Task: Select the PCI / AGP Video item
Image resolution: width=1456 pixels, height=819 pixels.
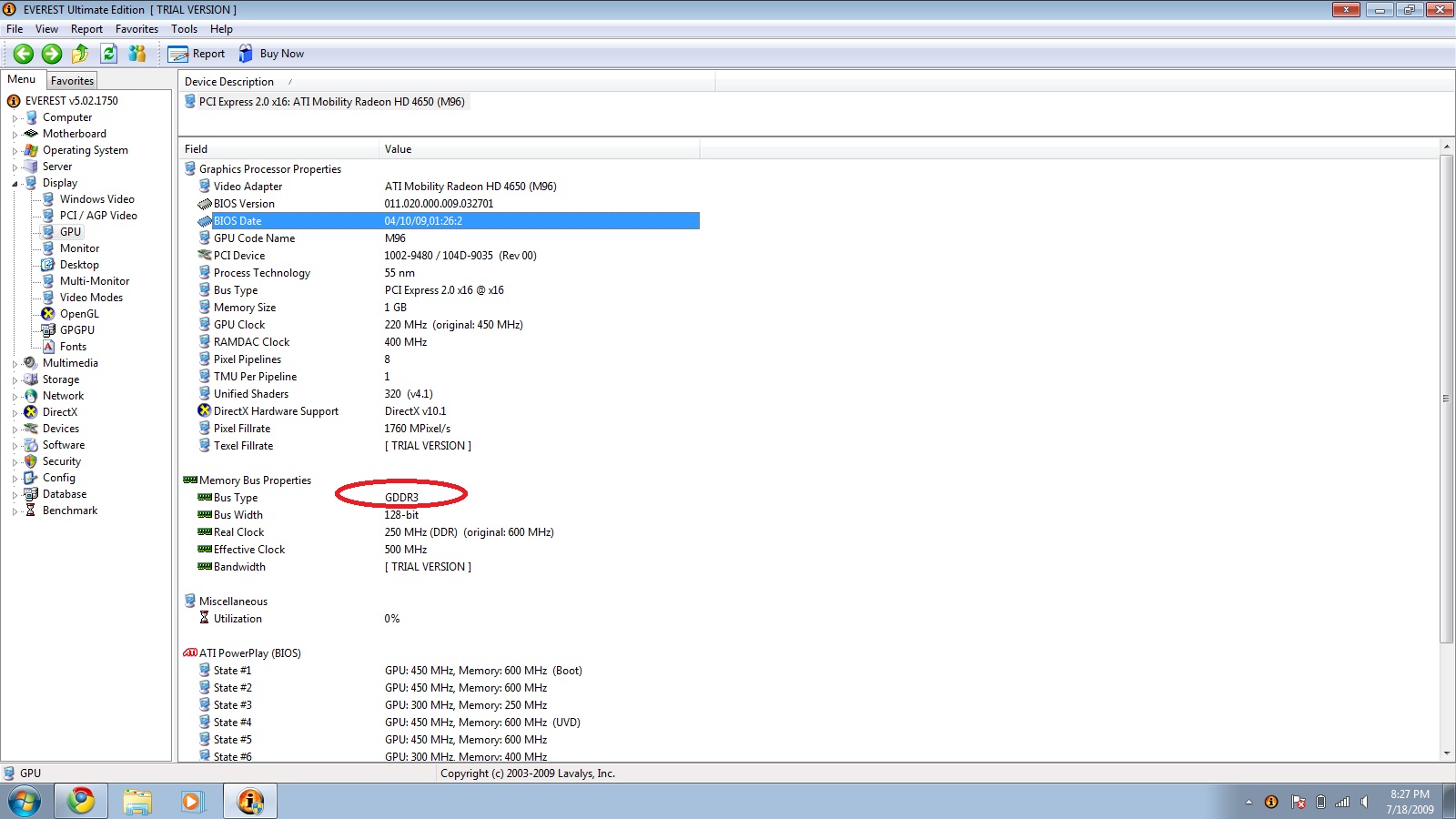Action: point(98,216)
